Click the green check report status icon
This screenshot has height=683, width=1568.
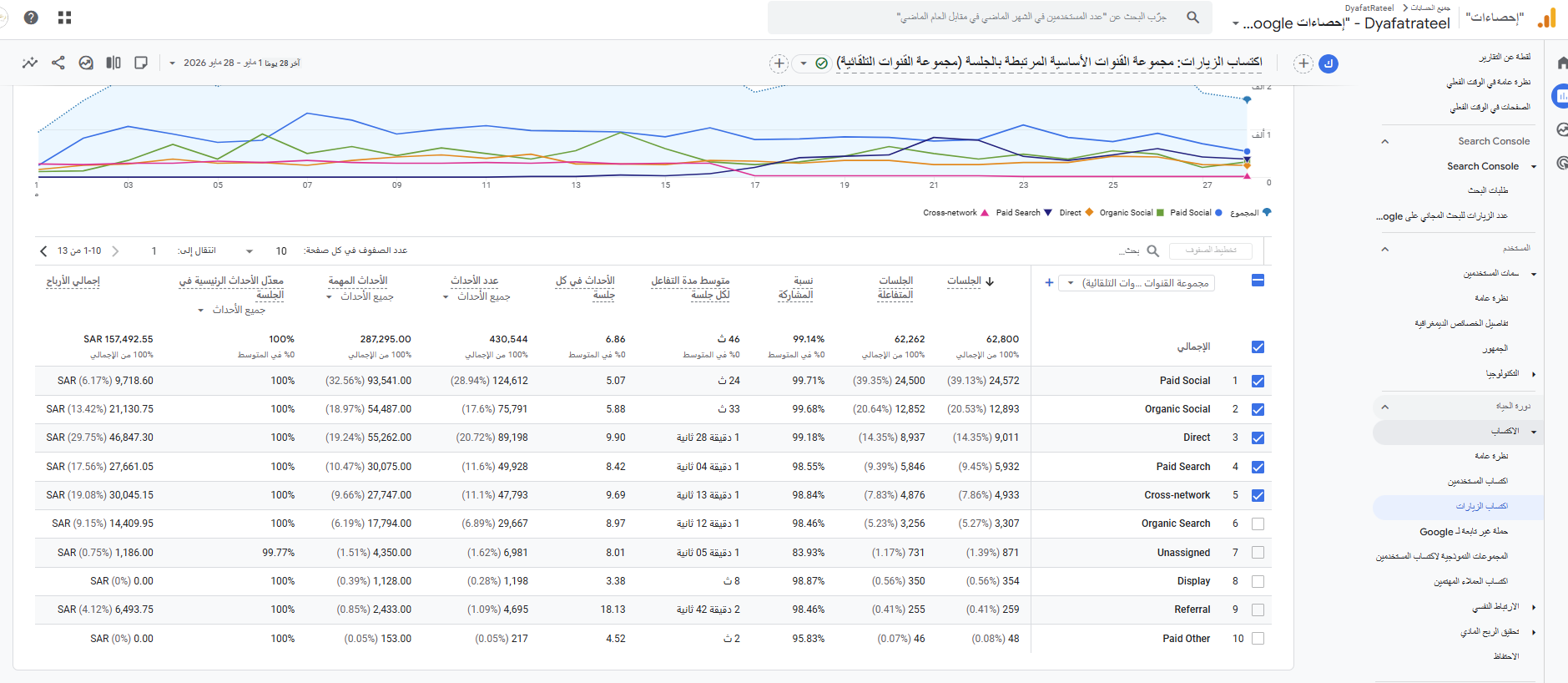(x=821, y=63)
